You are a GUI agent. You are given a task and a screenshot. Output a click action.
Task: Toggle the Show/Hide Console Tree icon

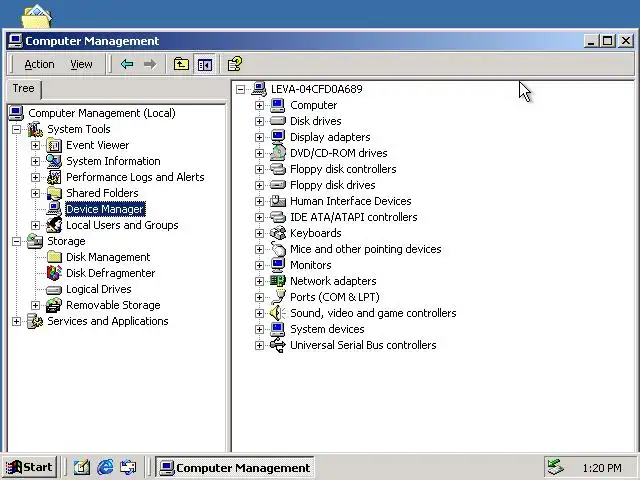(x=204, y=64)
